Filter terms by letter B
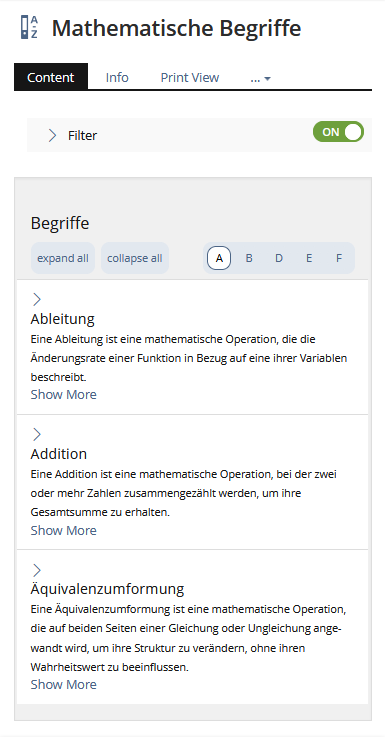Image resolution: width=385 pixels, height=737 pixels. [249, 258]
